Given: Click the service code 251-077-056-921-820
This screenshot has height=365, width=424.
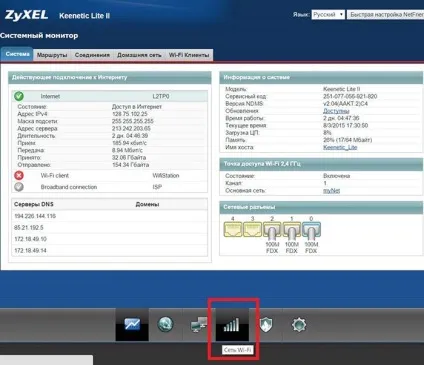Looking at the screenshot, I should point(350,96).
